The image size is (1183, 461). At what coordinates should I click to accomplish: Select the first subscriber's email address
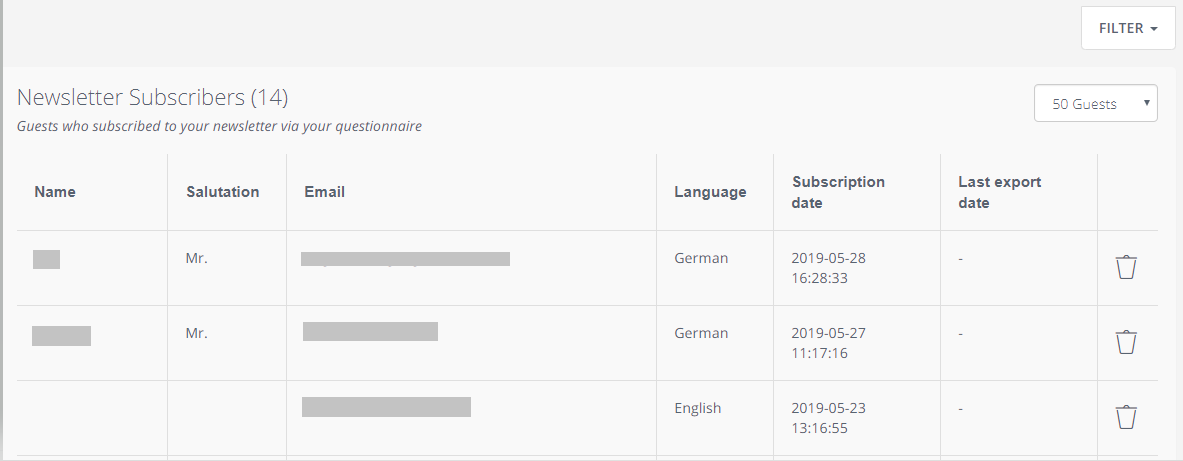(x=405, y=259)
